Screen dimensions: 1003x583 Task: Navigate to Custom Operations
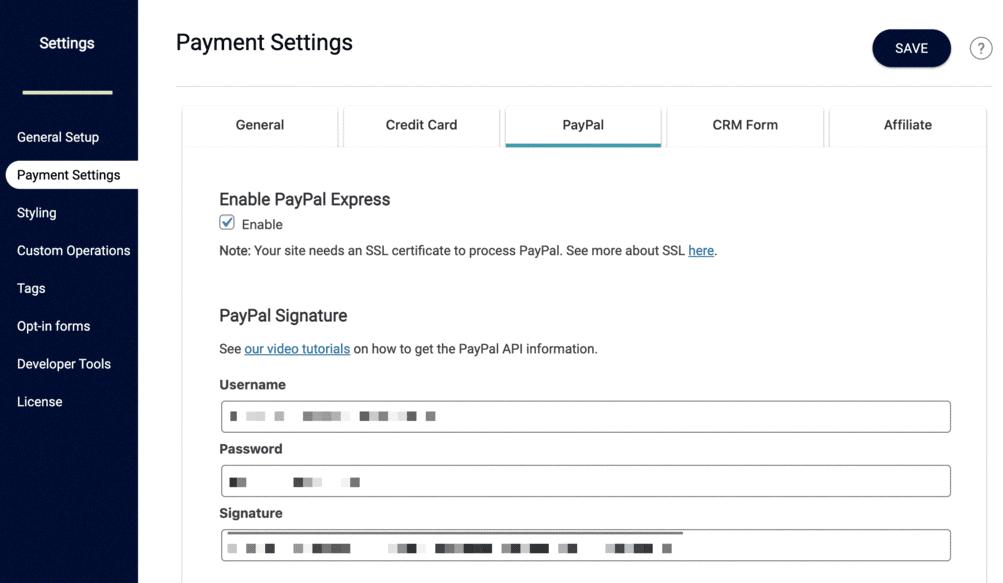click(72, 250)
